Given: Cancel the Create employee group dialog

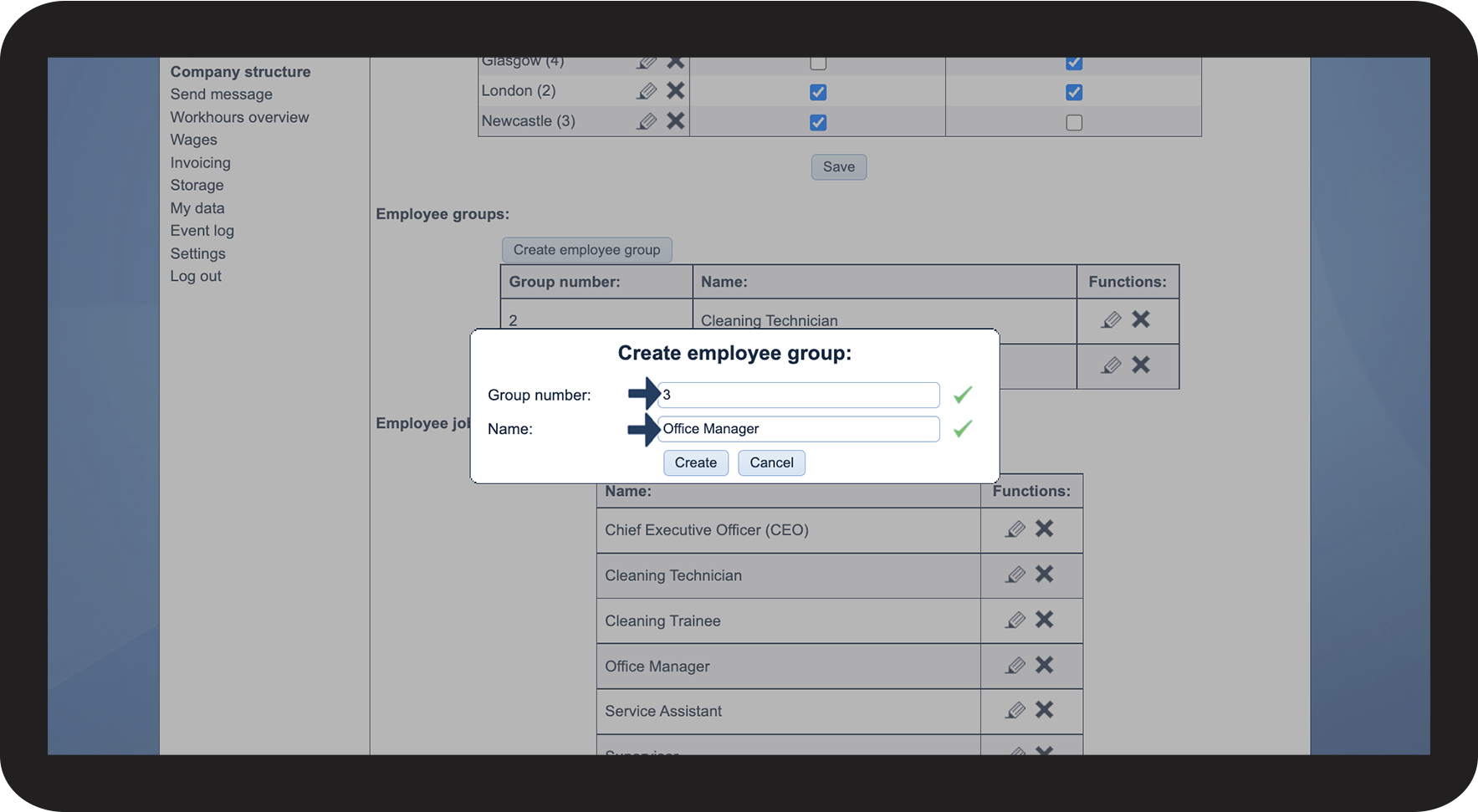Looking at the screenshot, I should (771, 462).
